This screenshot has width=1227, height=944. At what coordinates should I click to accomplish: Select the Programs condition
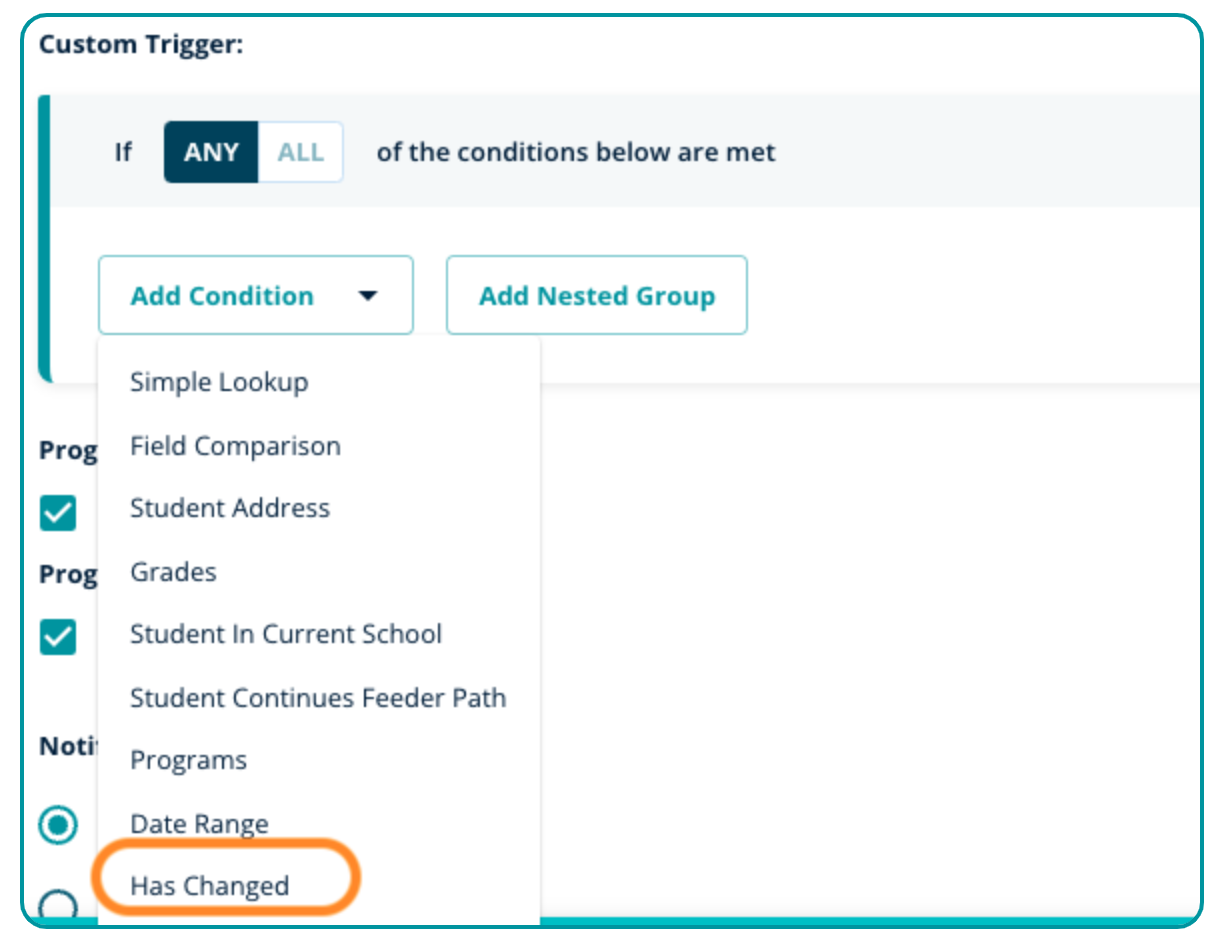(x=188, y=760)
